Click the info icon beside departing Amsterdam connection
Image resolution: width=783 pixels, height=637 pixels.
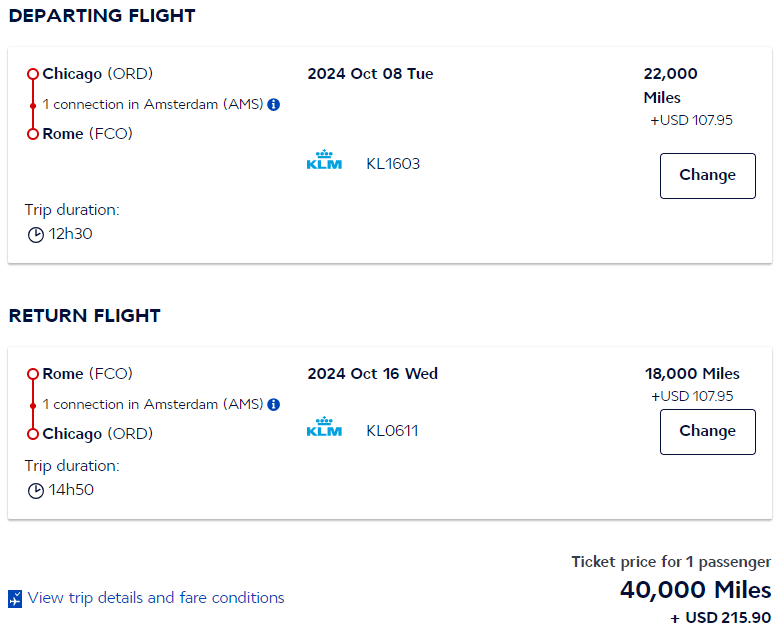click(274, 104)
